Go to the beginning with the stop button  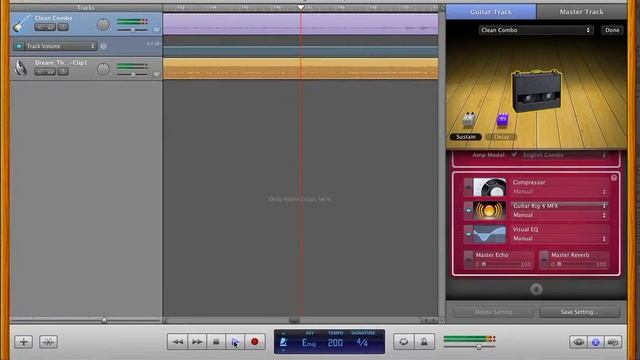click(216, 342)
